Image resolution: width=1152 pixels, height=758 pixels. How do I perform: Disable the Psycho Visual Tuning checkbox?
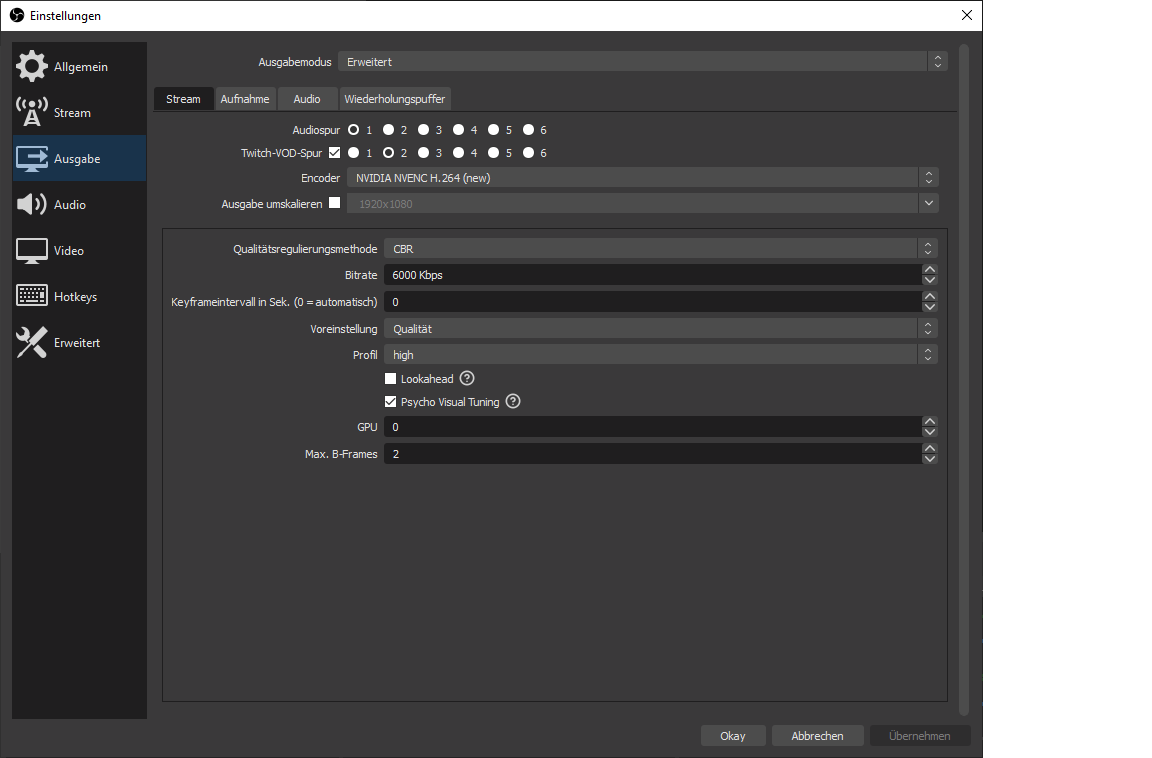[x=390, y=402]
